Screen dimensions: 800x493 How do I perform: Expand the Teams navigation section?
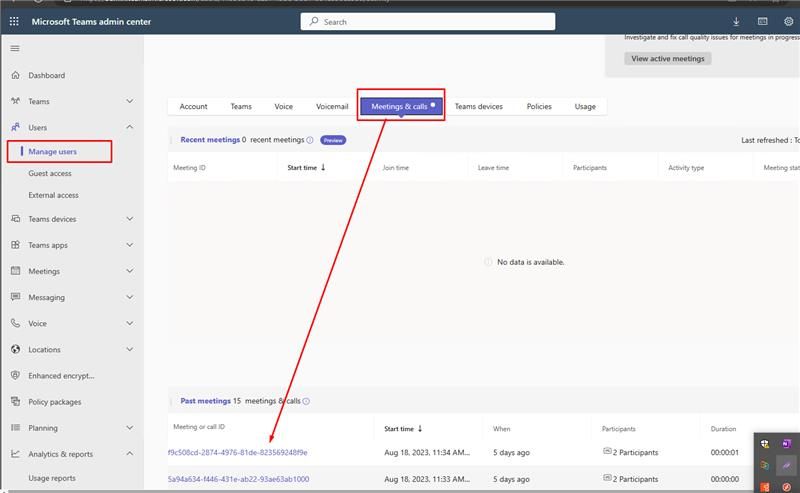130,101
